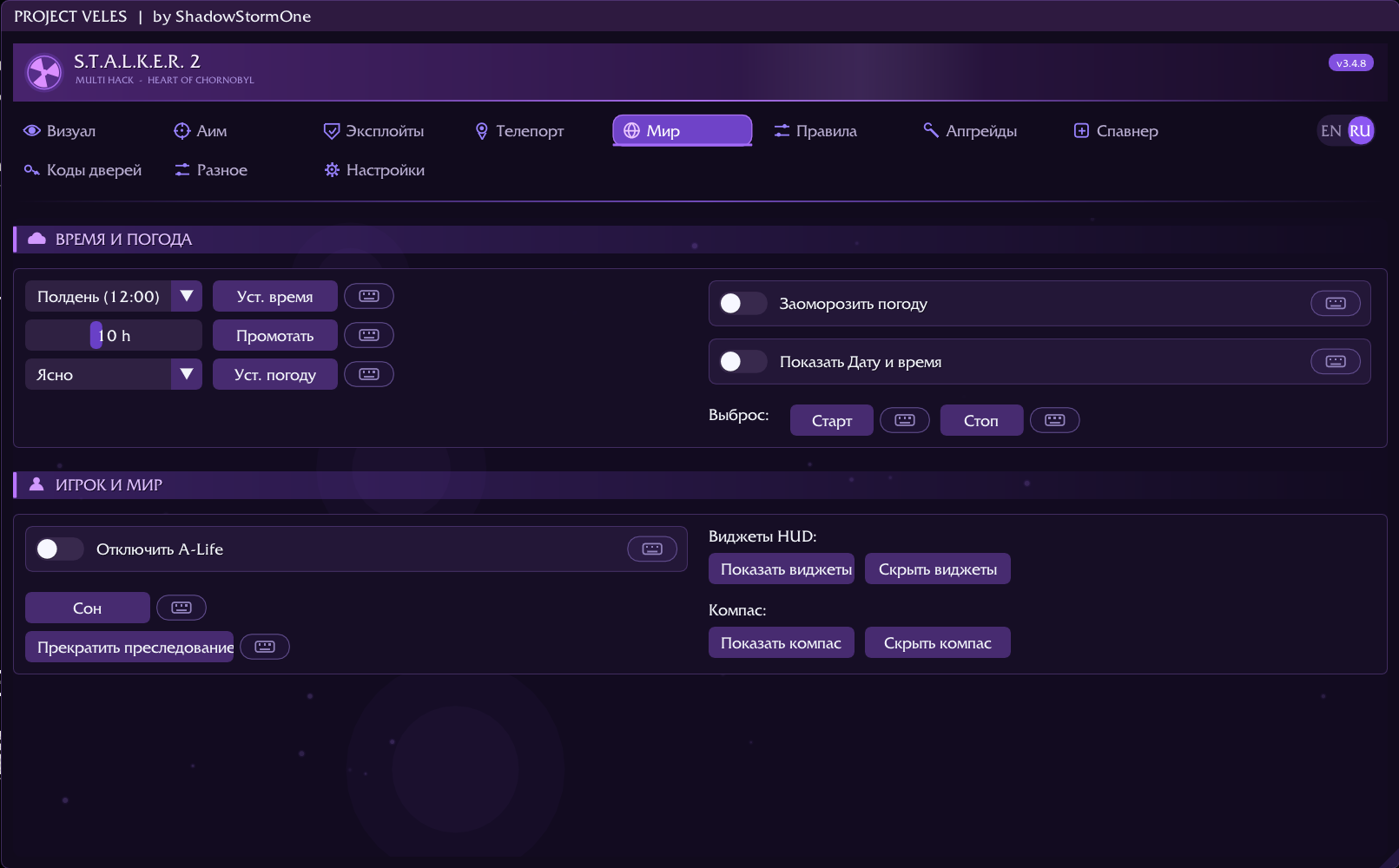This screenshot has width=1399, height=868.
Task: Go to the Коды дверей tab
Action: click(x=82, y=170)
